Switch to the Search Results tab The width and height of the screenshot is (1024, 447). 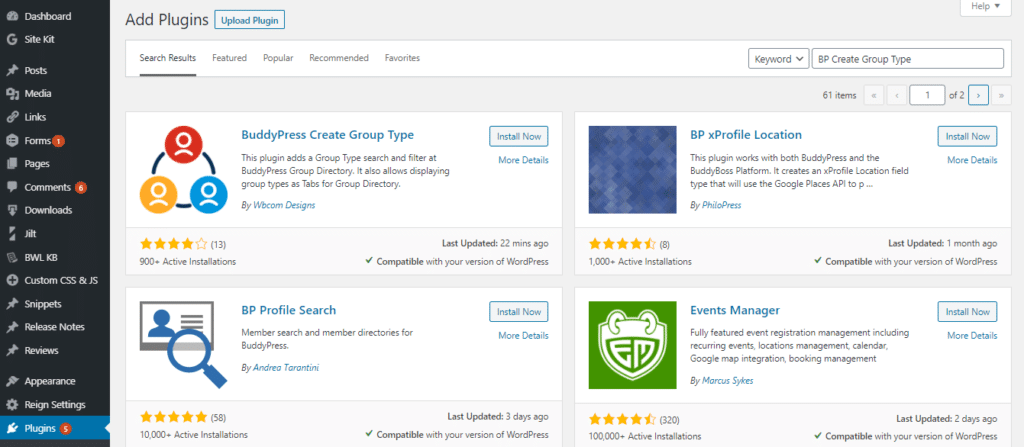click(168, 58)
